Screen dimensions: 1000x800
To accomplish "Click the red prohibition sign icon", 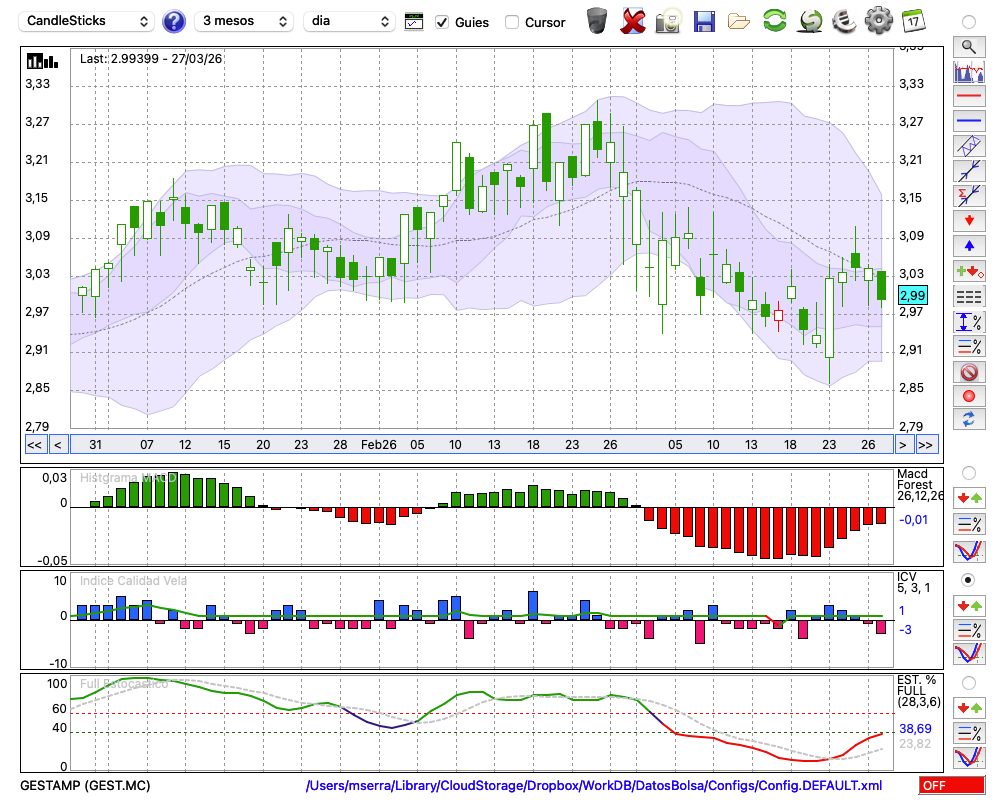I will (968, 372).
